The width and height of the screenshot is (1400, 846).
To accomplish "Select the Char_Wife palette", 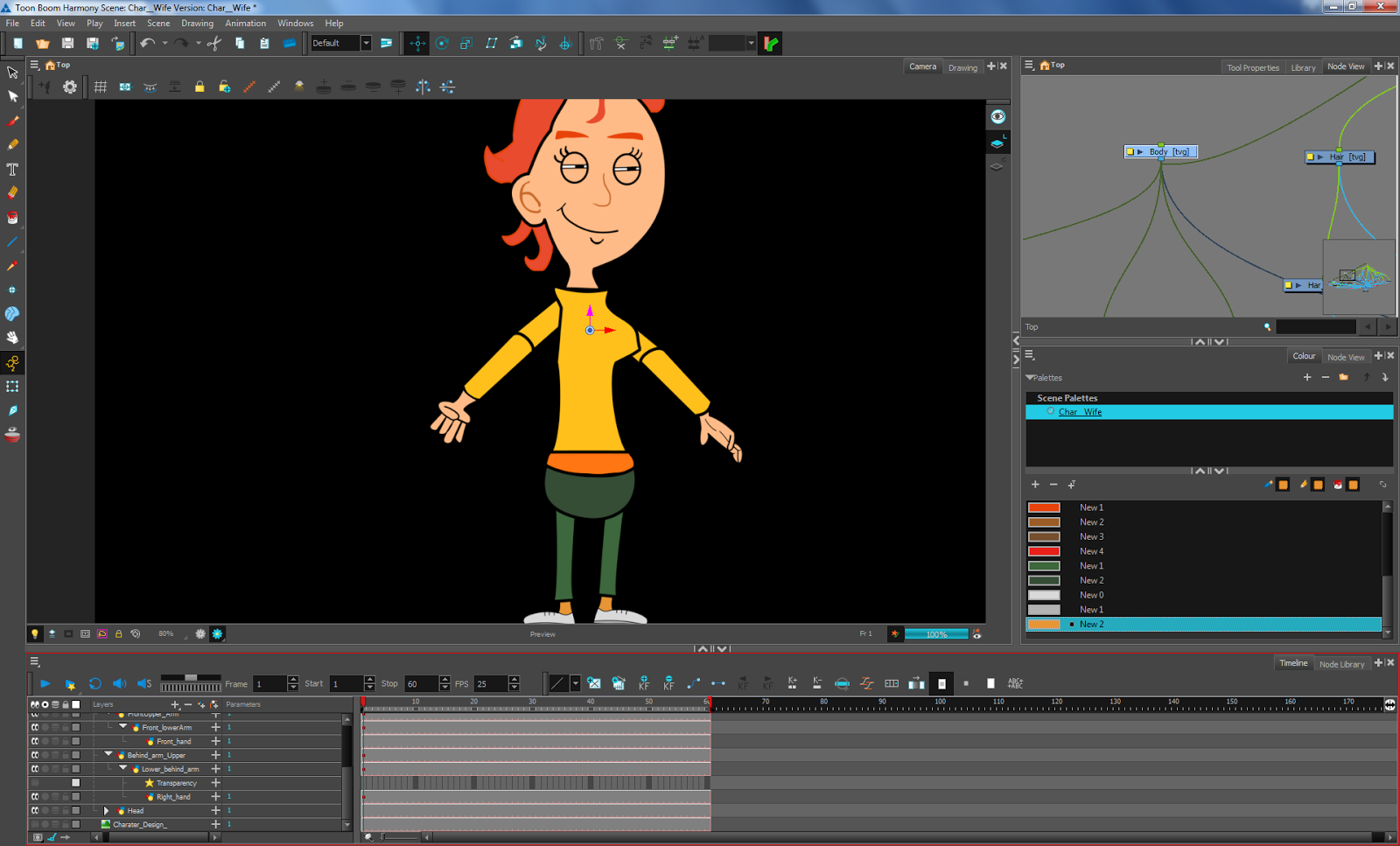I will pos(1080,412).
